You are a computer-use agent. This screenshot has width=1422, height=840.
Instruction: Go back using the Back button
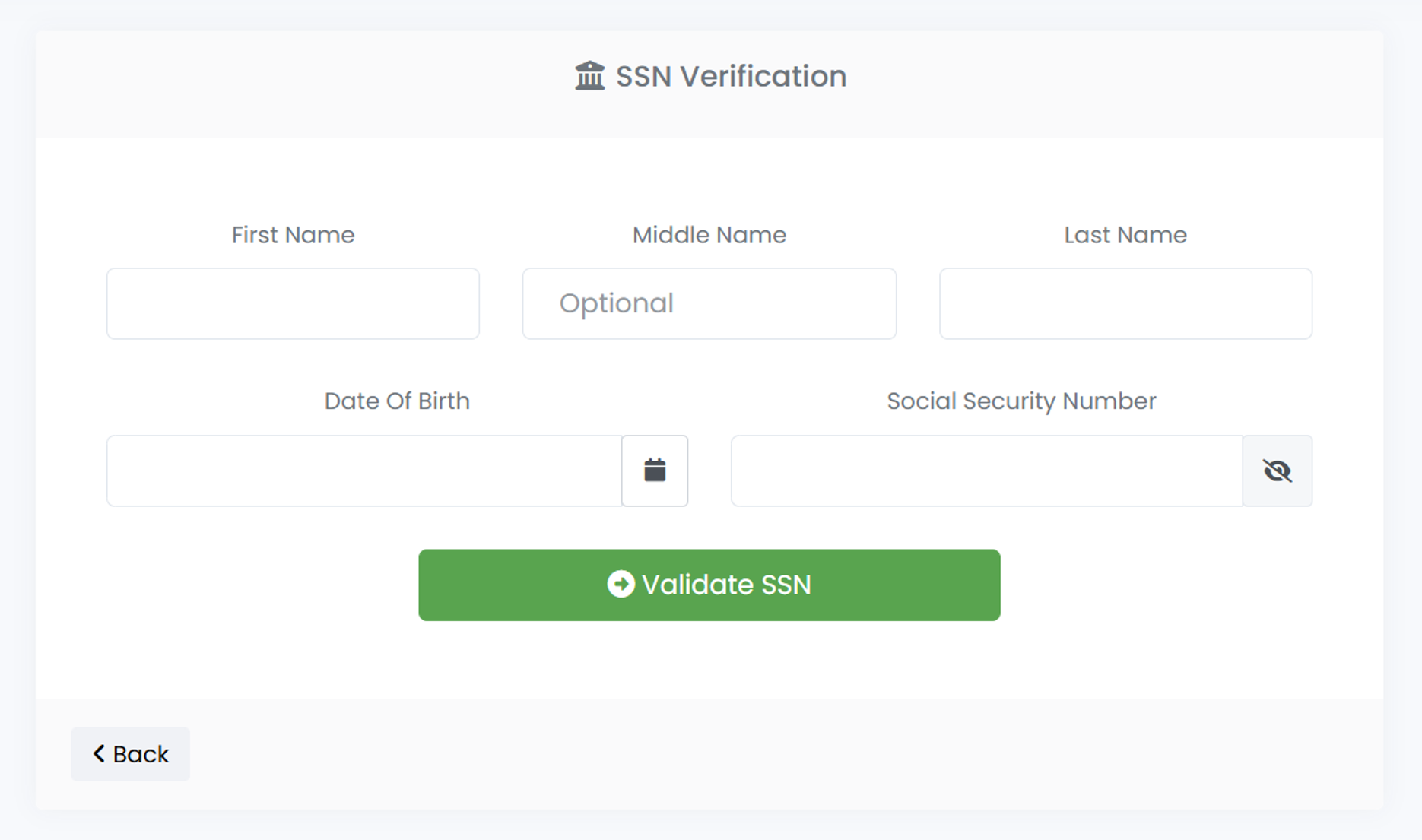131,754
